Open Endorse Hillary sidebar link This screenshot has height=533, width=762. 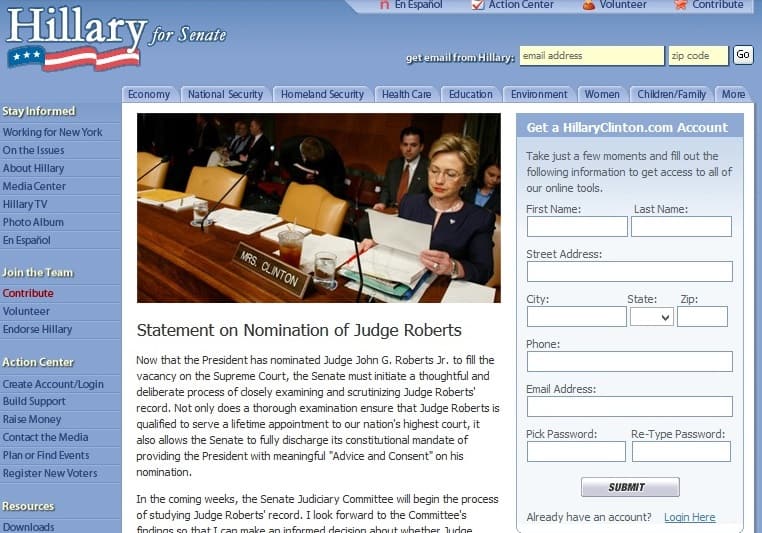click(37, 329)
